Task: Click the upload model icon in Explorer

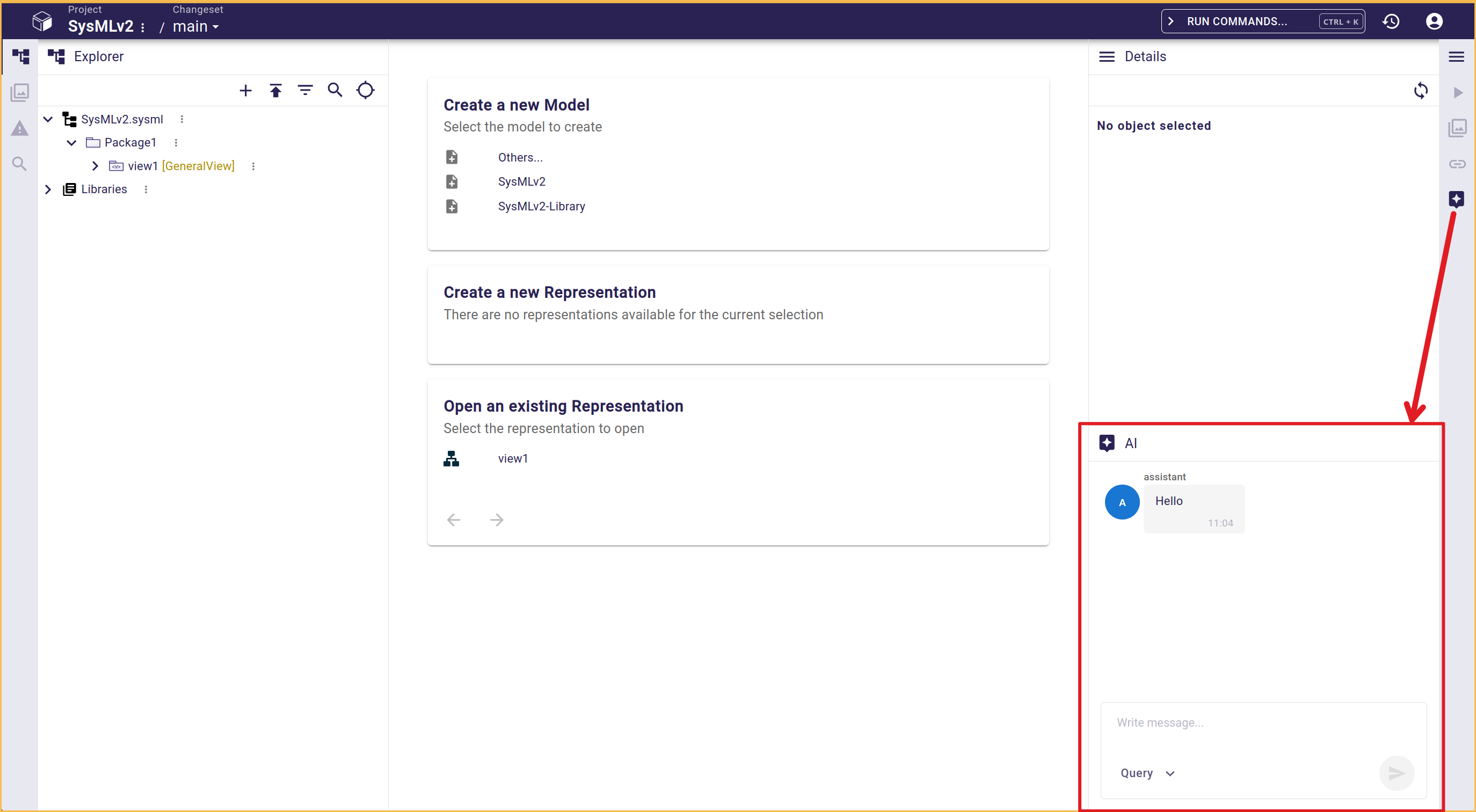Action: (x=275, y=91)
